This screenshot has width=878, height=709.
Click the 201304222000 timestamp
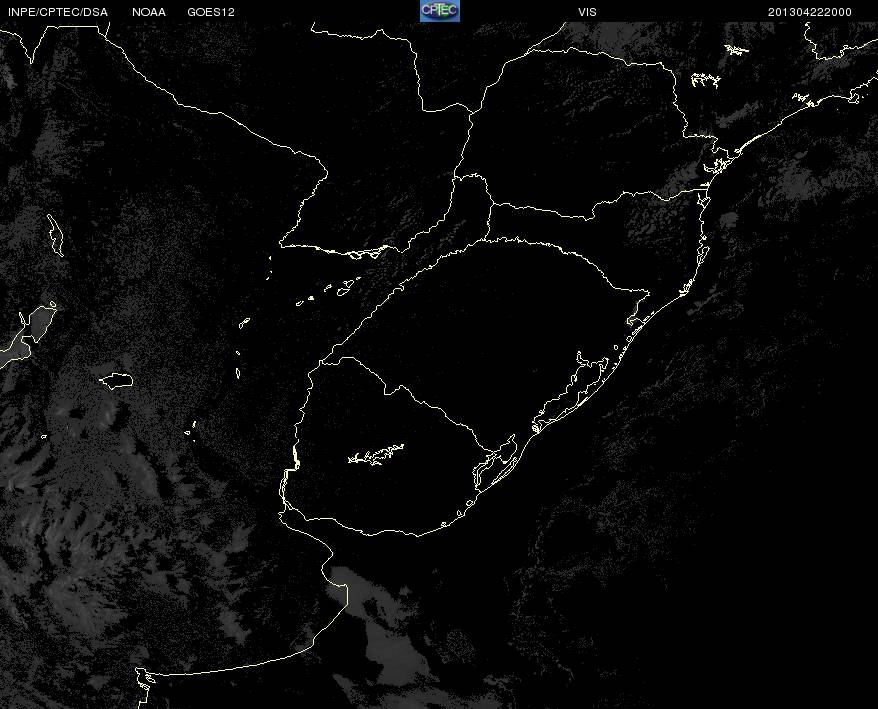(810, 12)
